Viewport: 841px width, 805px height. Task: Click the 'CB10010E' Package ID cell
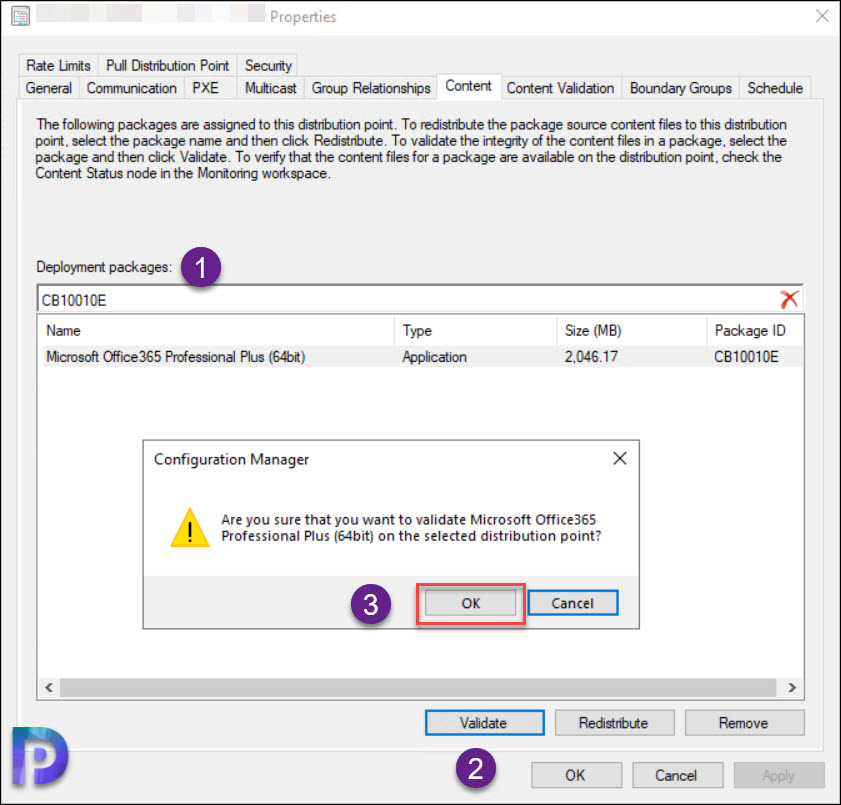coord(746,357)
